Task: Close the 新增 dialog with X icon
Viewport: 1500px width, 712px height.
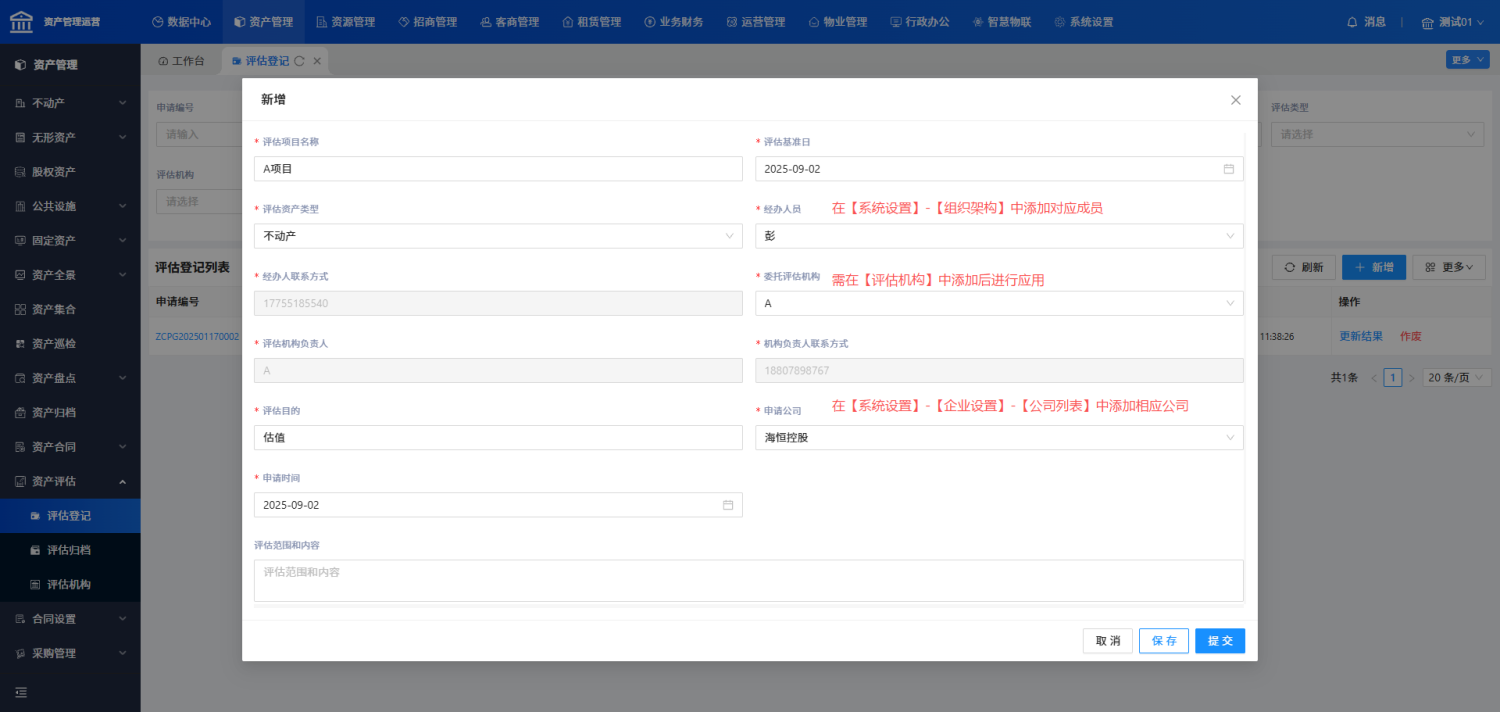Action: (x=1236, y=100)
